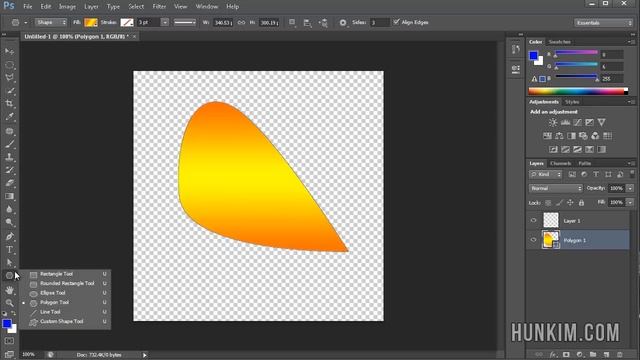Select the Pen tool
This screenshot has height=360, width=640.
(9, 236)
